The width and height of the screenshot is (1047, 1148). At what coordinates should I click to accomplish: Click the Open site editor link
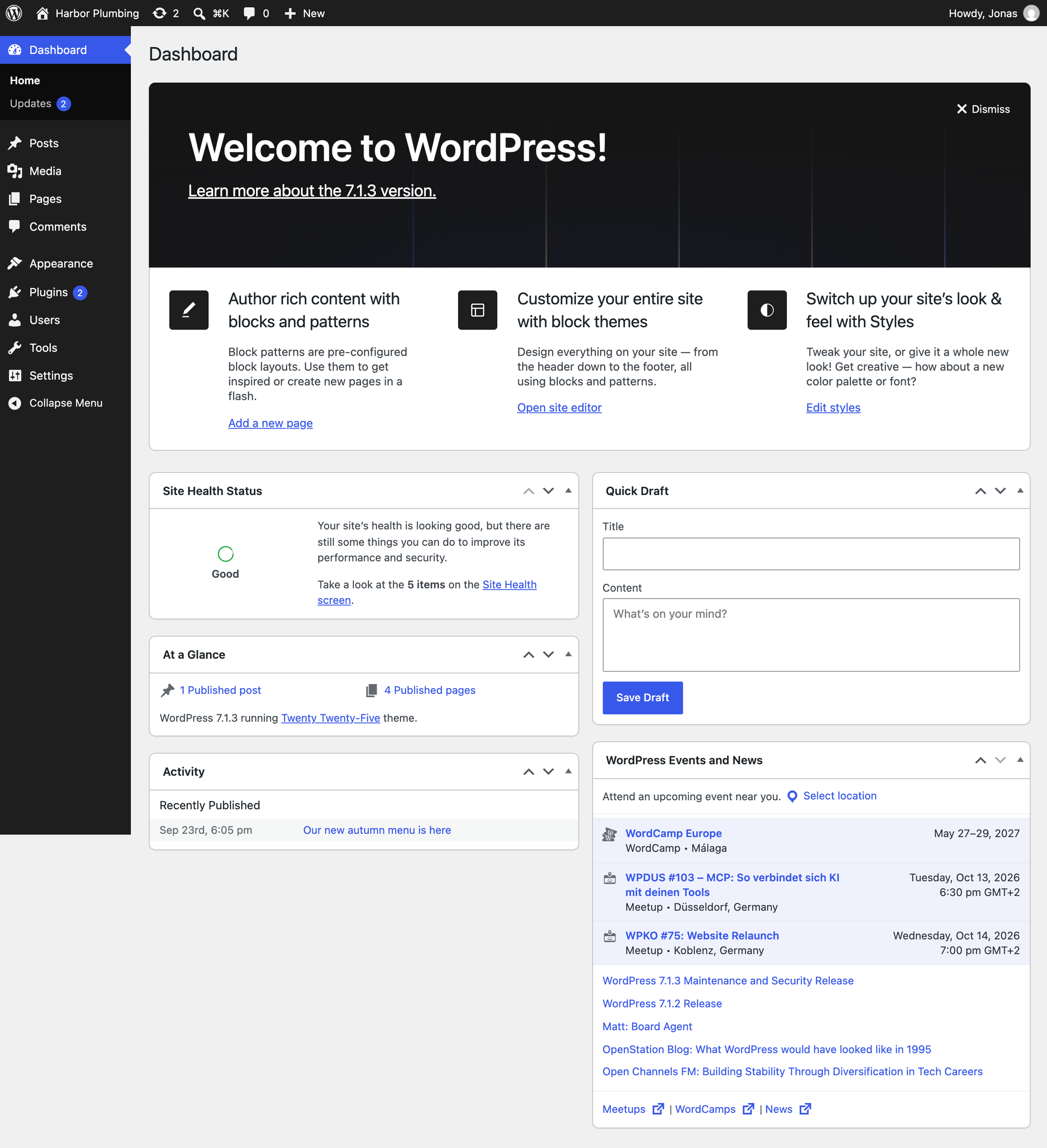[x=559, y=408]
